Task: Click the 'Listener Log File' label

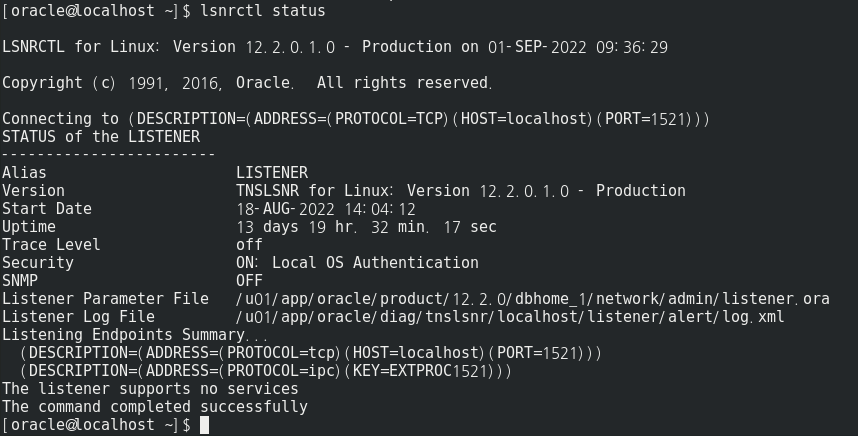Action: coord(78,317)
